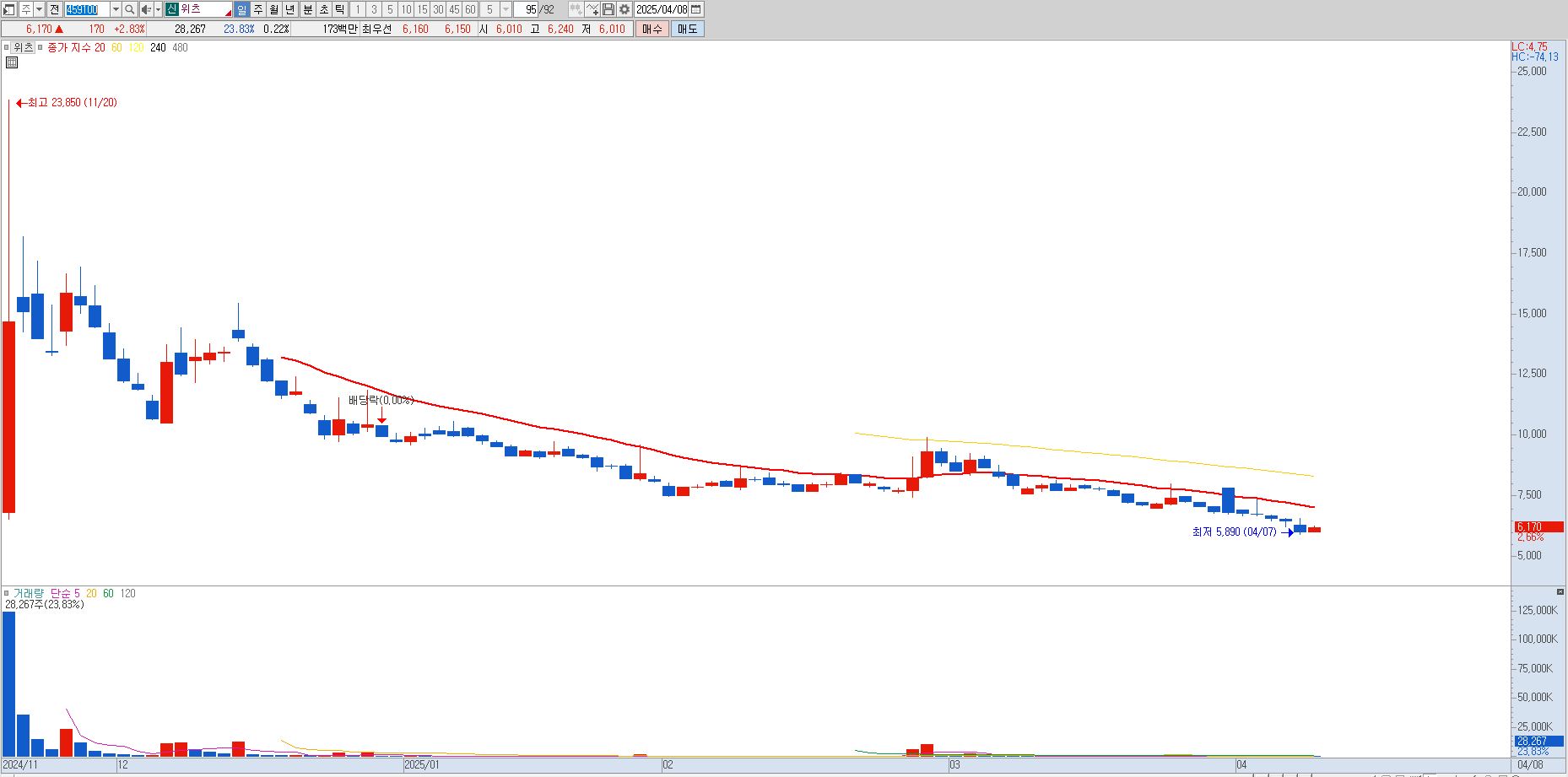Click the add candle chart icon
This screenshot has width=1568, height=777.
coord(576,9)
